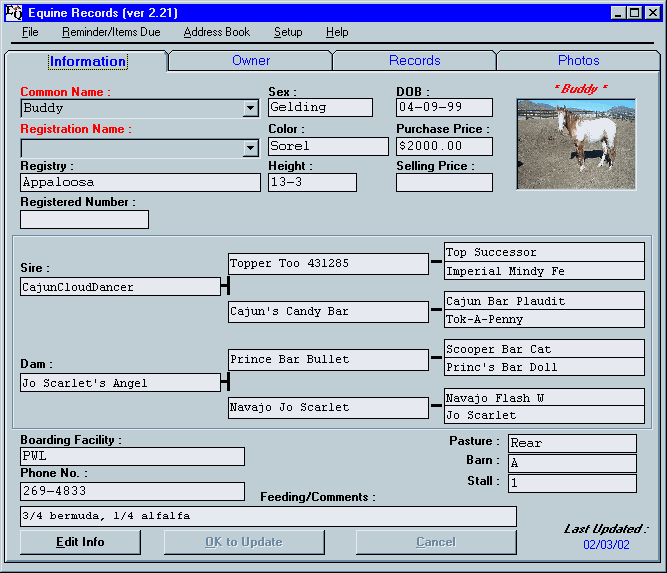Screen dimensions: 667x573
Task: Click the Purchase Price field
Action: point(444,147)
